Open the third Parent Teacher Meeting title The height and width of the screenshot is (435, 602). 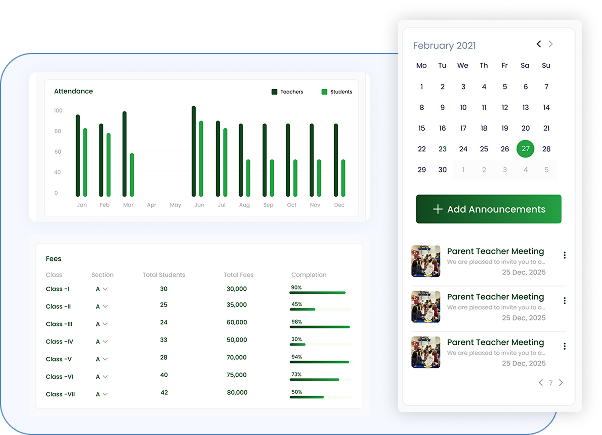[495, 343]
